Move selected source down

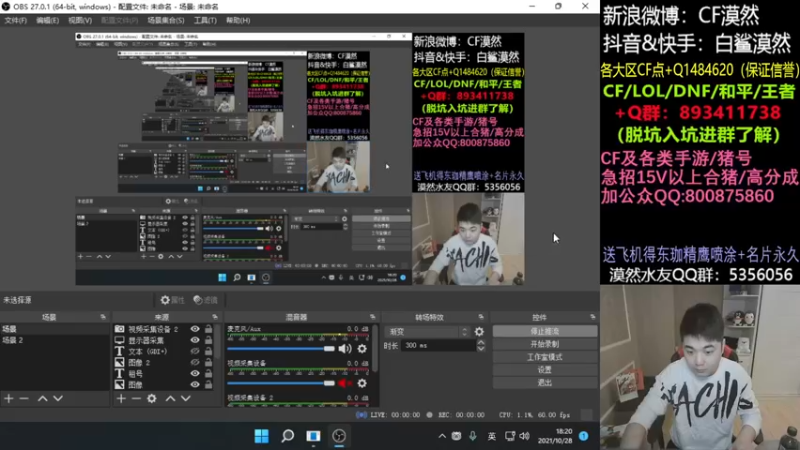pos(186,398)
